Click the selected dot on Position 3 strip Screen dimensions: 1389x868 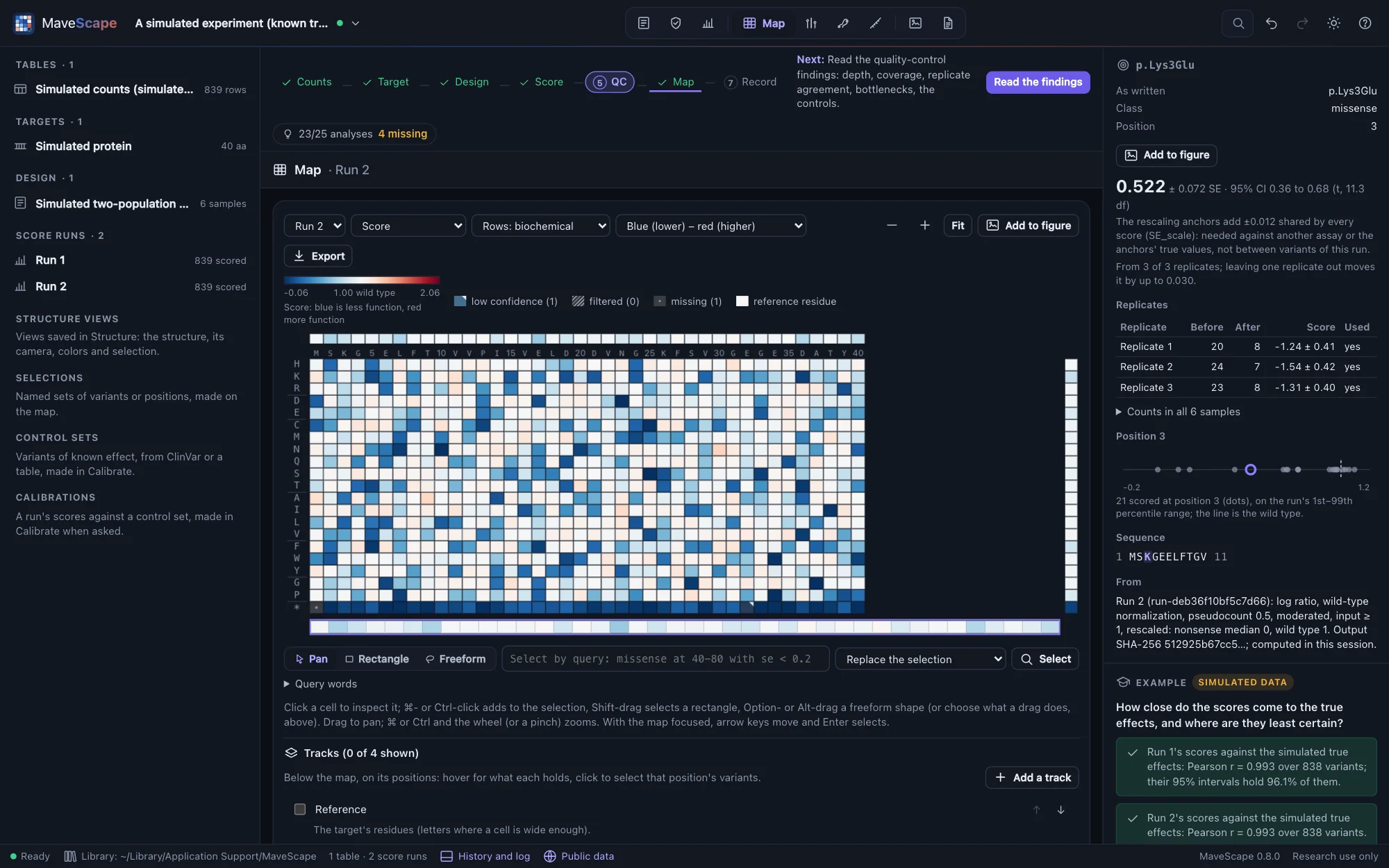(x=1250, y=470)
